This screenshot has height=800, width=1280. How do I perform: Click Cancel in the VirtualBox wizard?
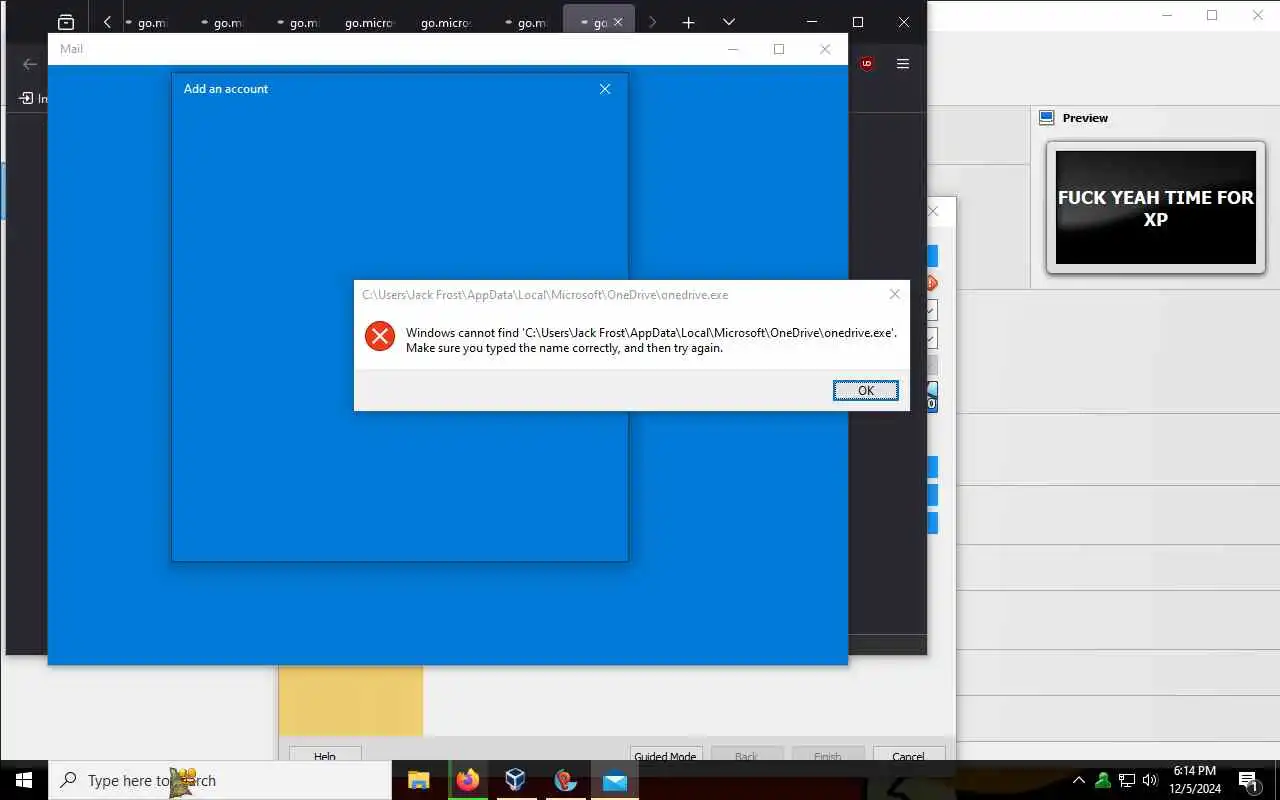(908, 756)
